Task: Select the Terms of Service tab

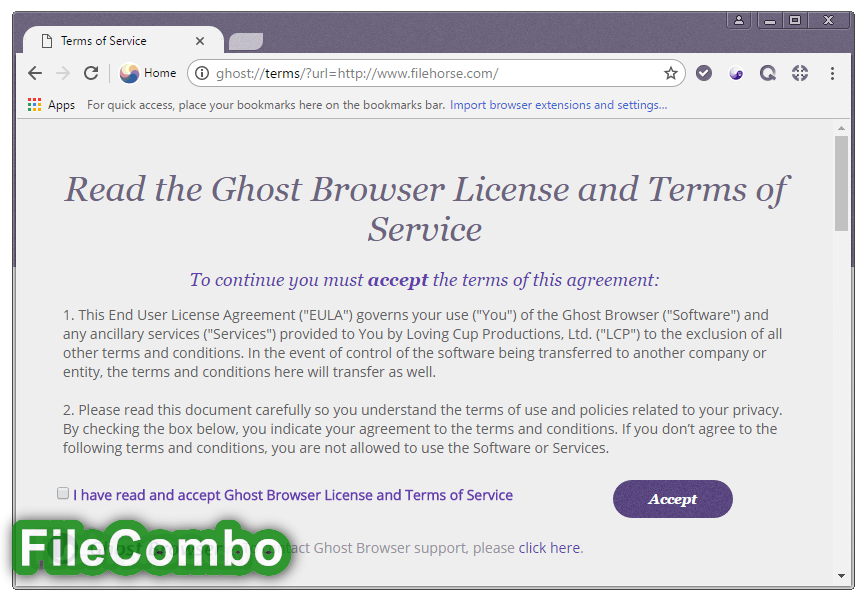Action: 121,41
